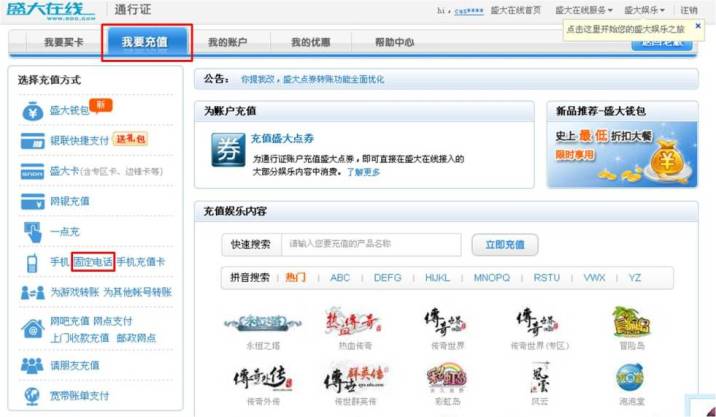Select the 传奇世界 game logo

(x=446, y=322)
